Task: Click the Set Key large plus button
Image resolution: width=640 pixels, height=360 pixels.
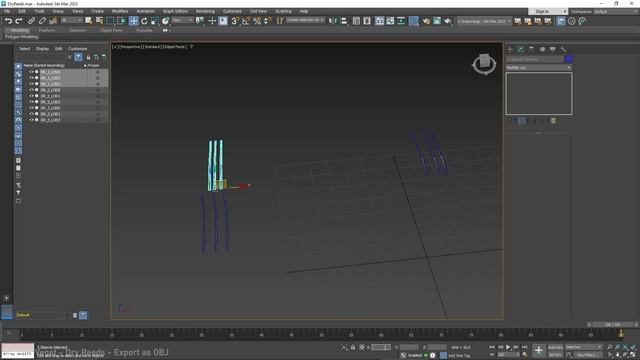Action: click(539, 350)
